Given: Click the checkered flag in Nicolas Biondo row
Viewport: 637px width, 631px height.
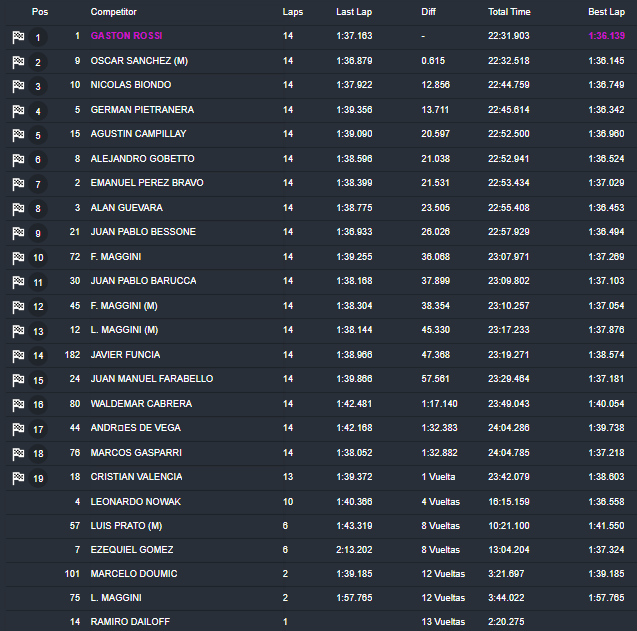Looking at the screenshot, I should click(x=18, y=86).
